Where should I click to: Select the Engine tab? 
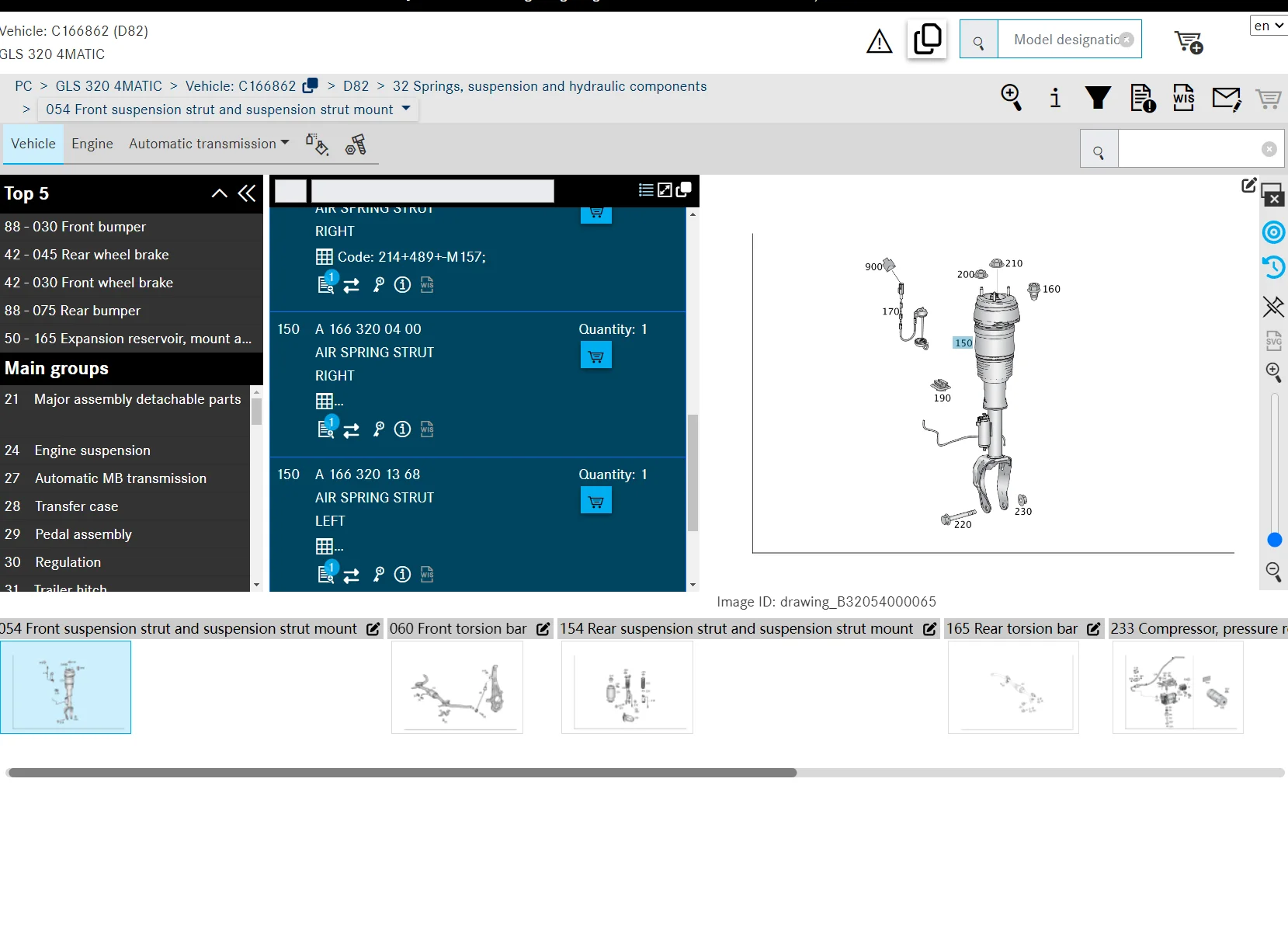tap(92, 144)
